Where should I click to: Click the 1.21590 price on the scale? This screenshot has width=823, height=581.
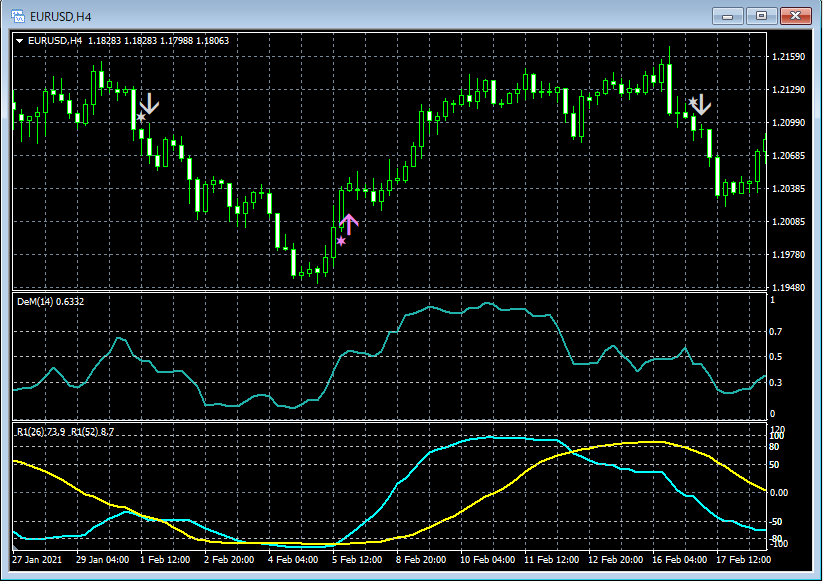click(790, 57)
